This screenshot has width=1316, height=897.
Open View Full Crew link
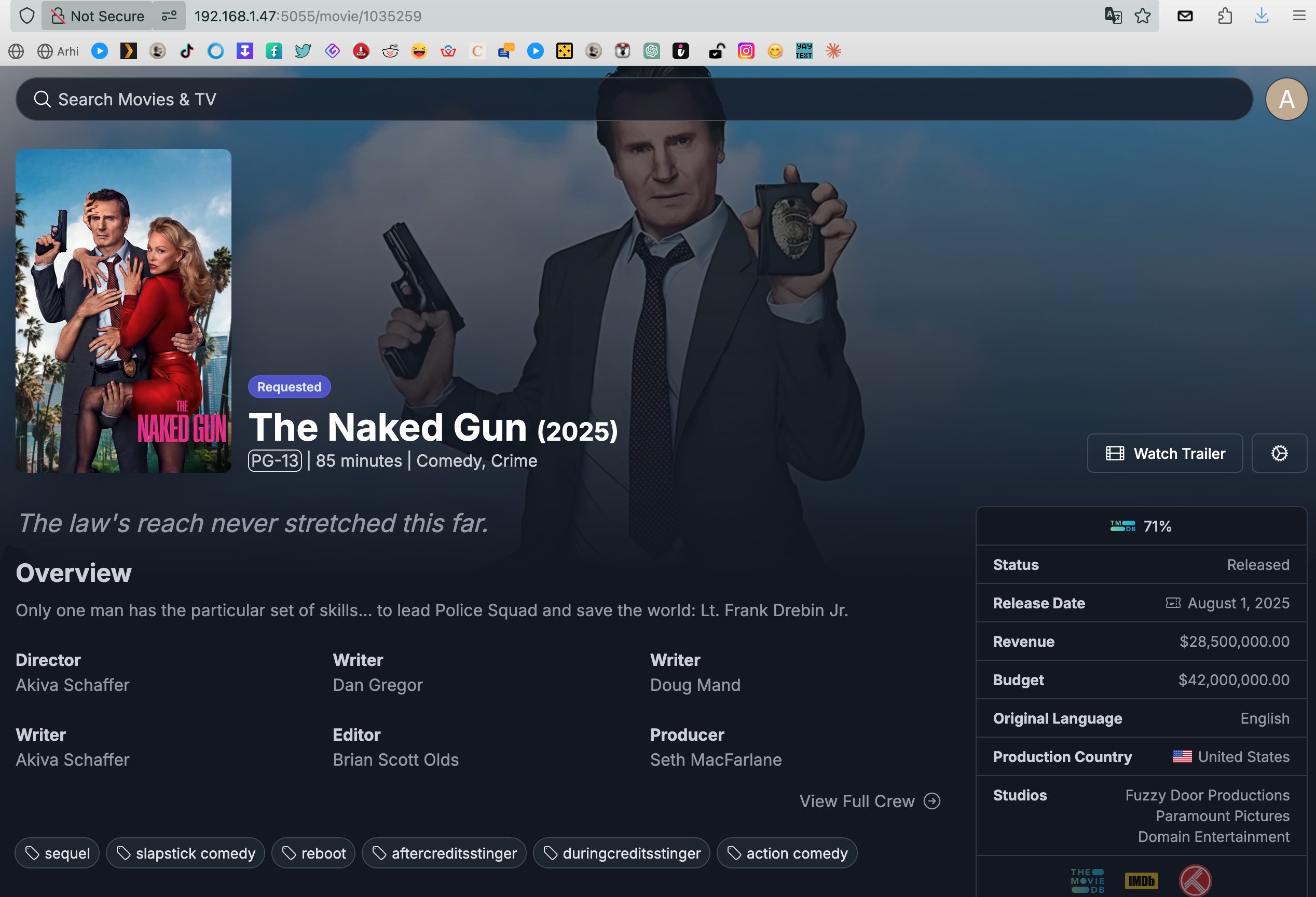869,801
